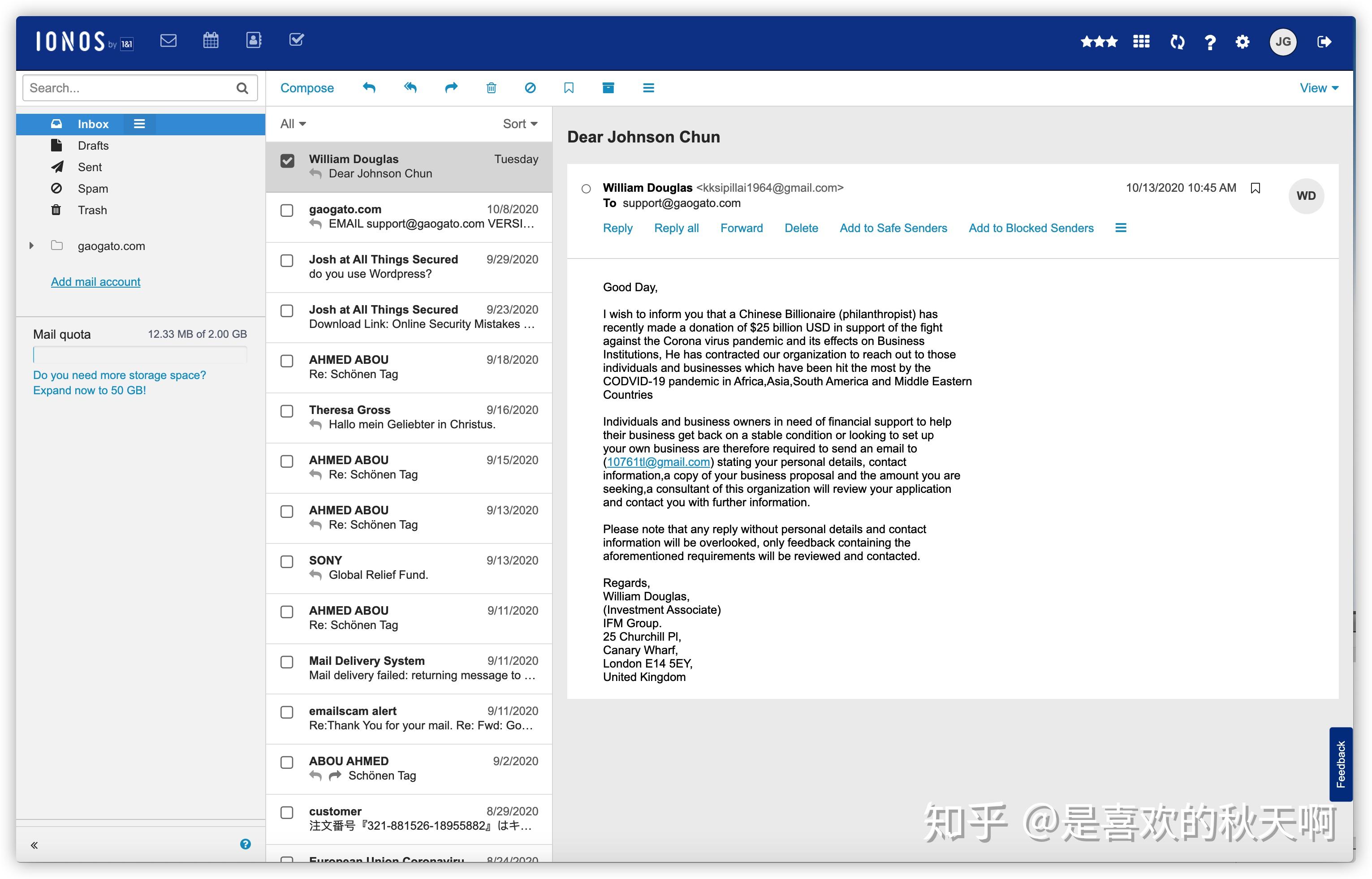1372x879 pixels.
Task: Open the Sort dropdown
Action: tap(519, 124)
